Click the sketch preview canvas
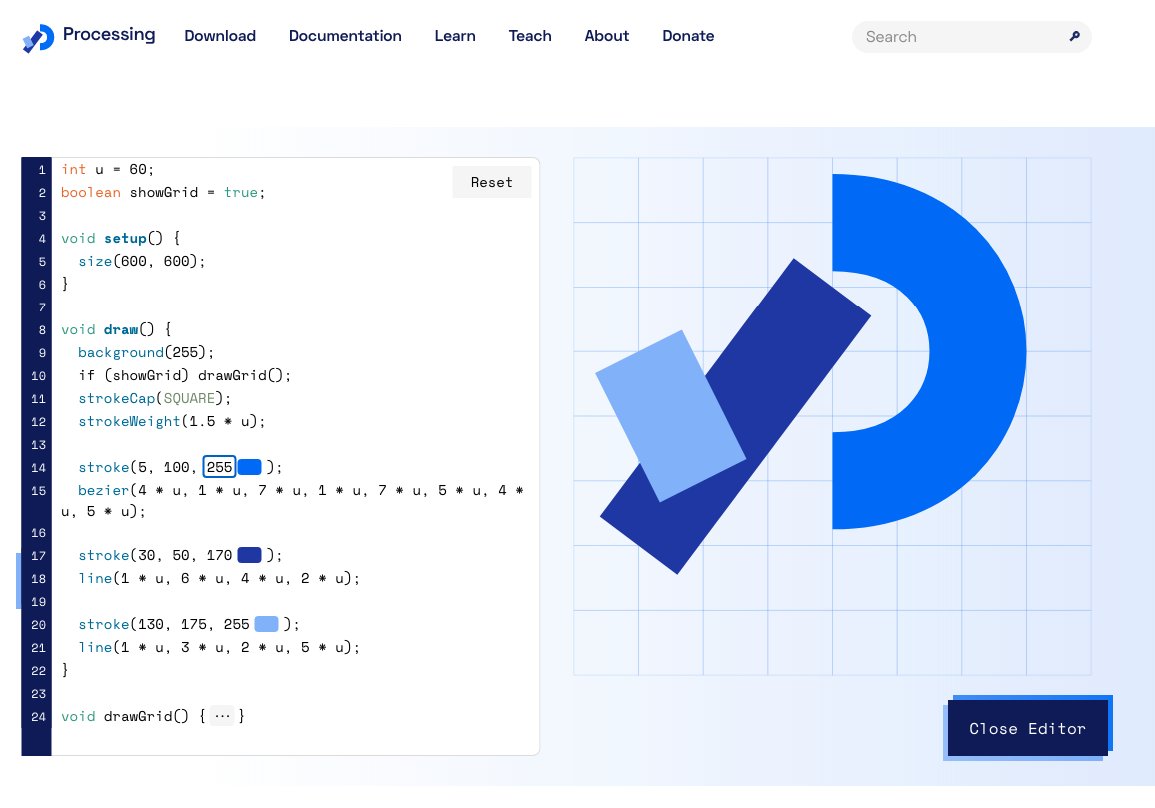This screenshot has height=808, width=1155. 832,418
